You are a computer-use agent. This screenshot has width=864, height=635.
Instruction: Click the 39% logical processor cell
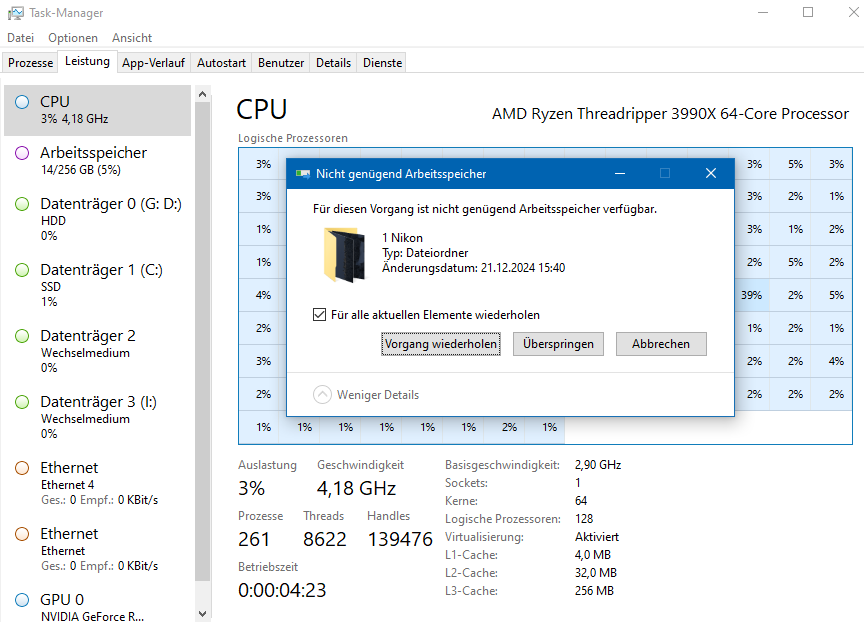(751, 295)
